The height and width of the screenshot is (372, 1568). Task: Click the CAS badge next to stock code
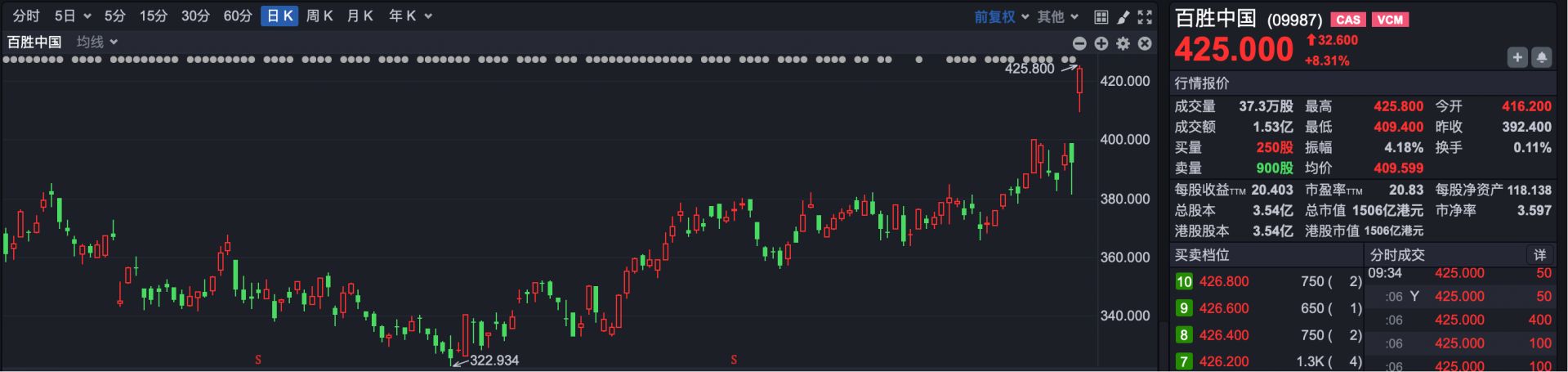(1347, 20)
